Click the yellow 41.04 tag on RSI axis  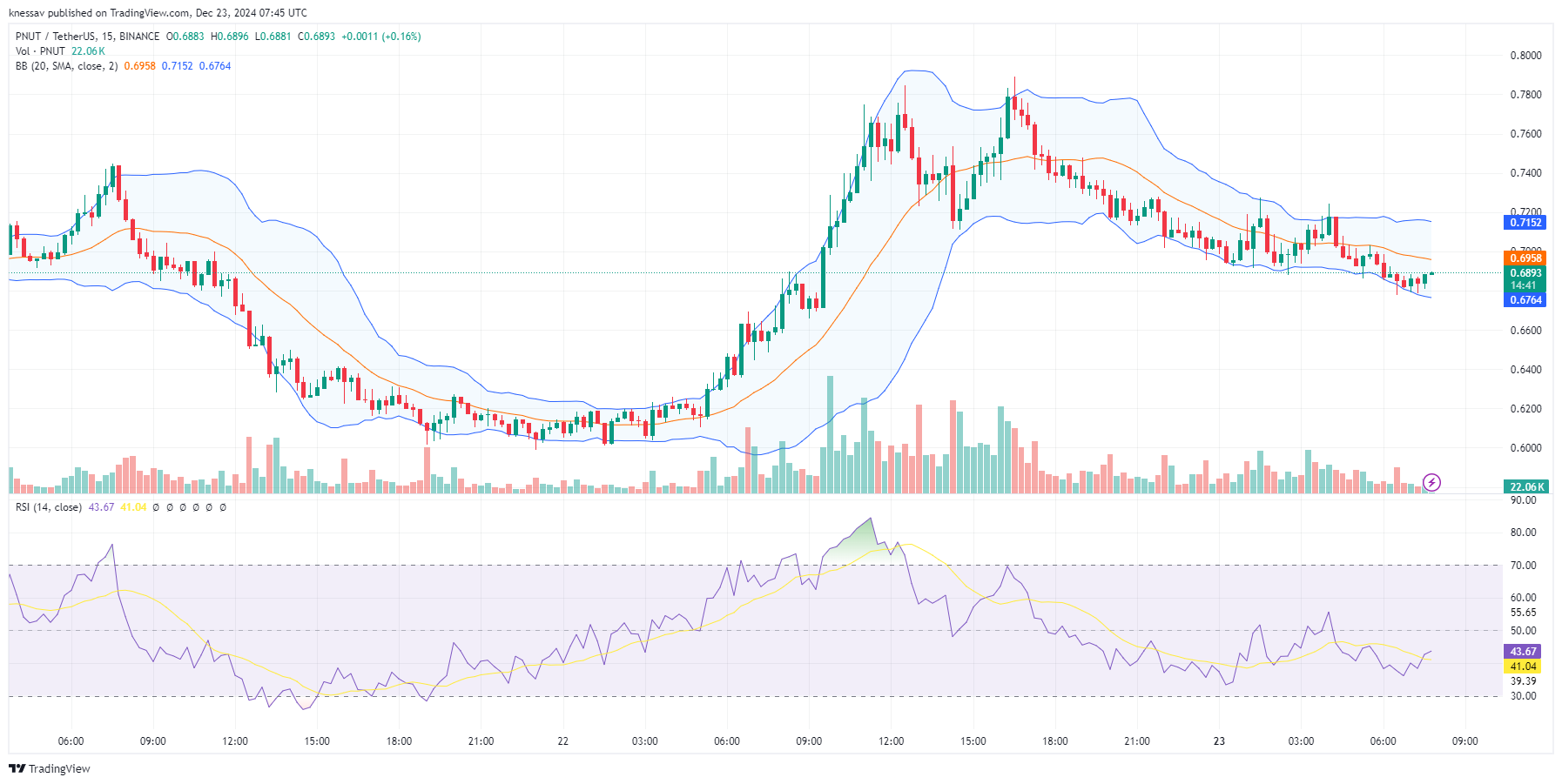click(1523, 667)
